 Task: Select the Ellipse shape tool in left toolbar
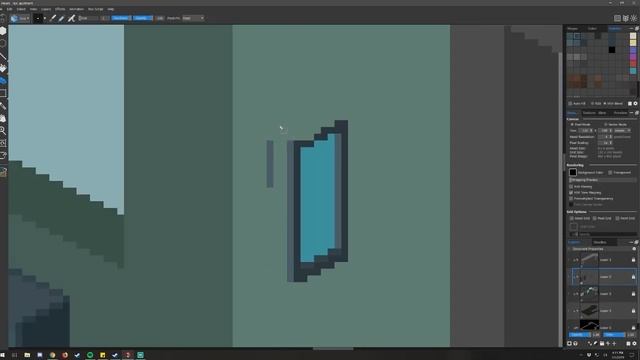pos(3,43)
